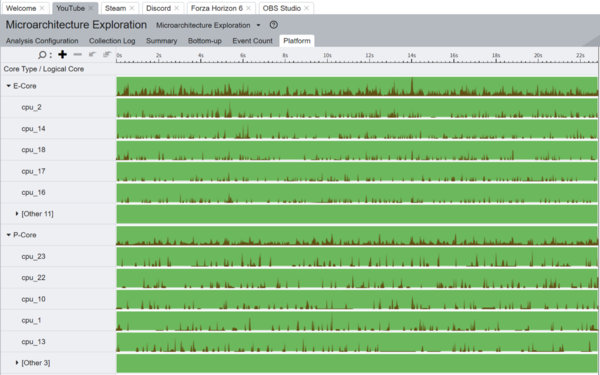Select the cpu_2 row label
Screen dimensions: 600x375
(x=31, y=107)
